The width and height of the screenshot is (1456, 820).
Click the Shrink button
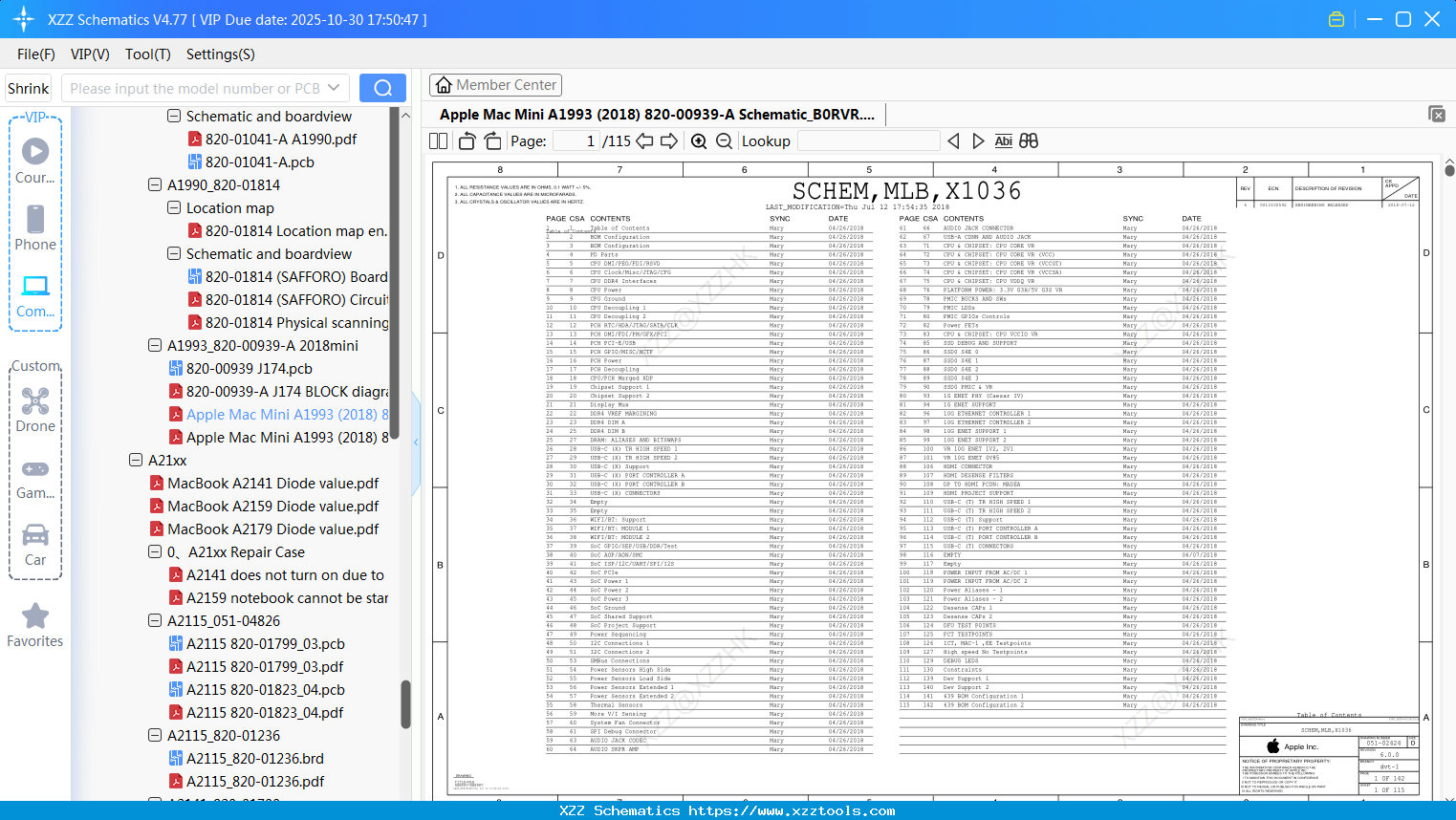pyautogui.click(x=28, y=88)
